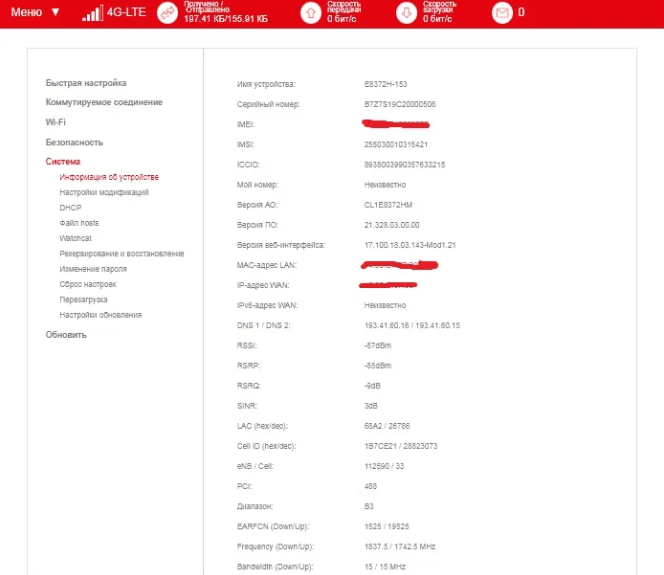Click the LAC value 68A2 / 26786
Viewport: 664px width, 575px height.
[x=387, y=426]
